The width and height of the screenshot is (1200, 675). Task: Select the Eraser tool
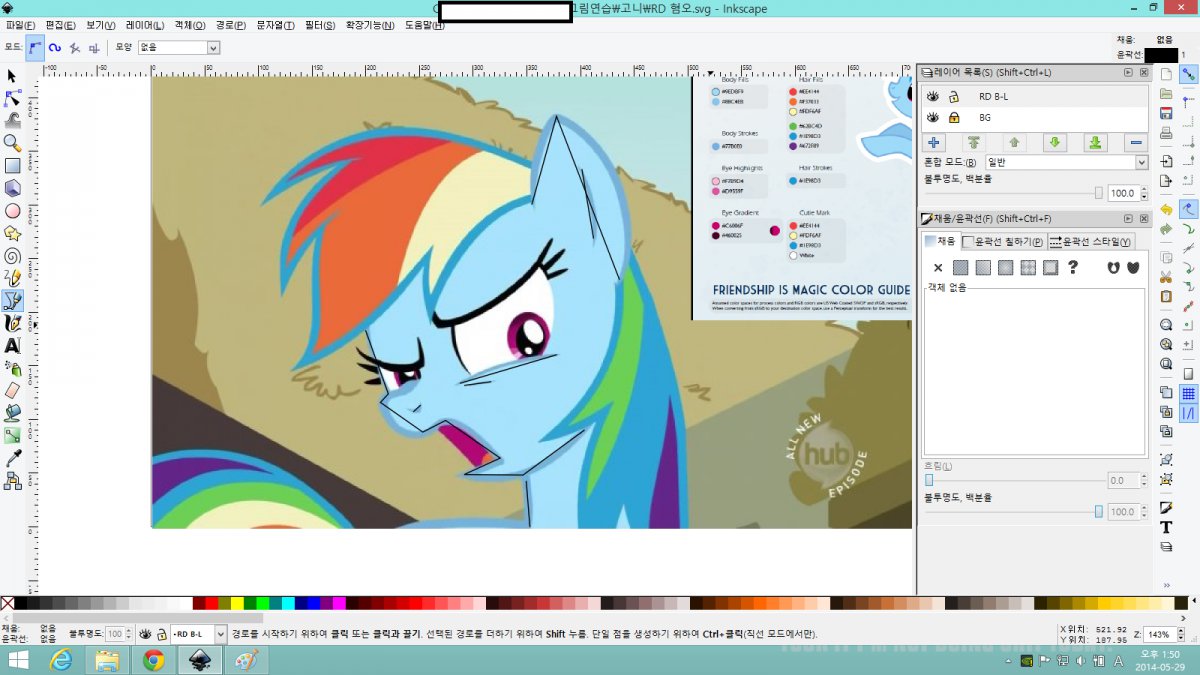[x=12, y=390]
